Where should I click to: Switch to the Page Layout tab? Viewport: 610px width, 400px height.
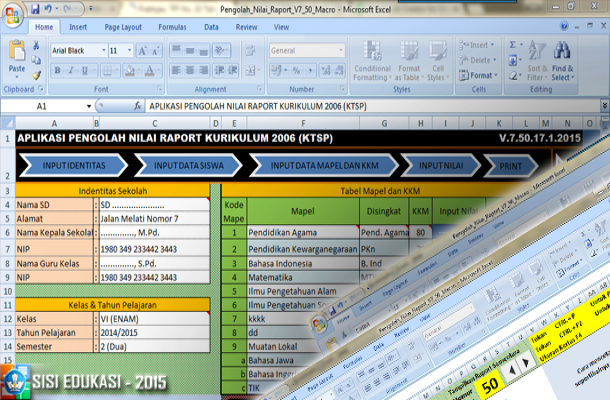123,27
